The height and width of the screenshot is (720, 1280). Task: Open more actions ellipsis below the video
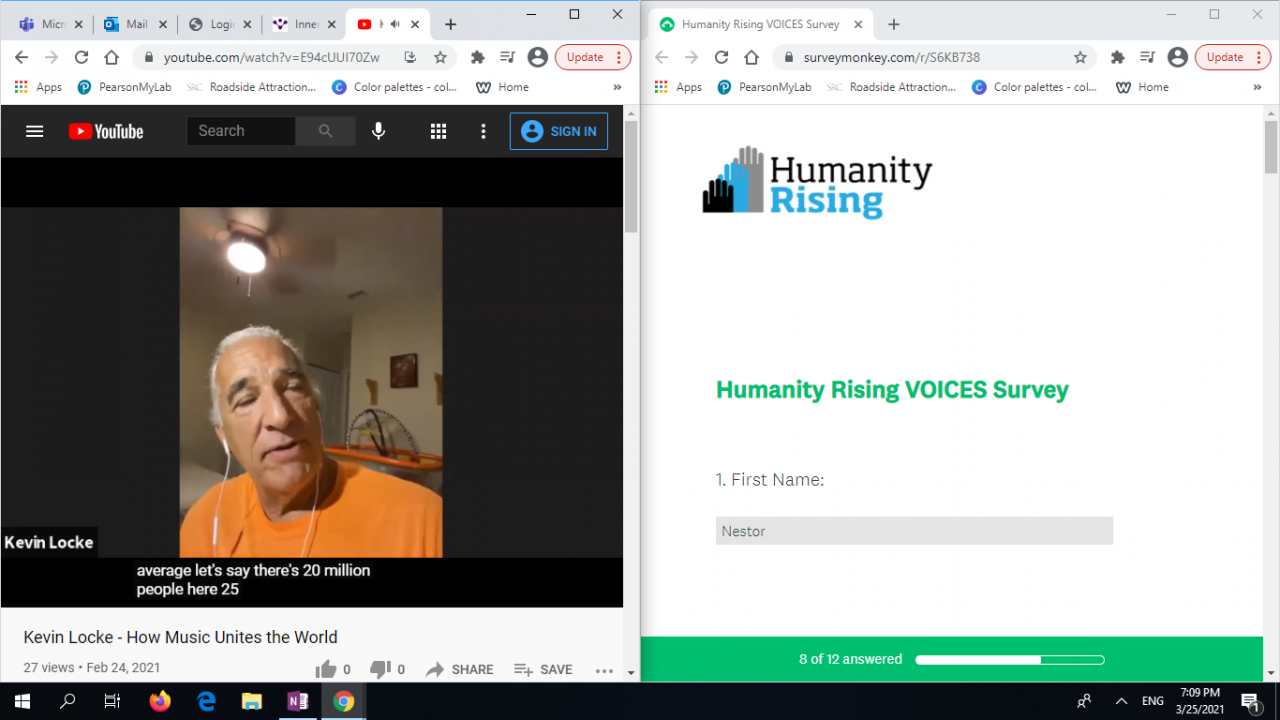click(x=604, y=670)
